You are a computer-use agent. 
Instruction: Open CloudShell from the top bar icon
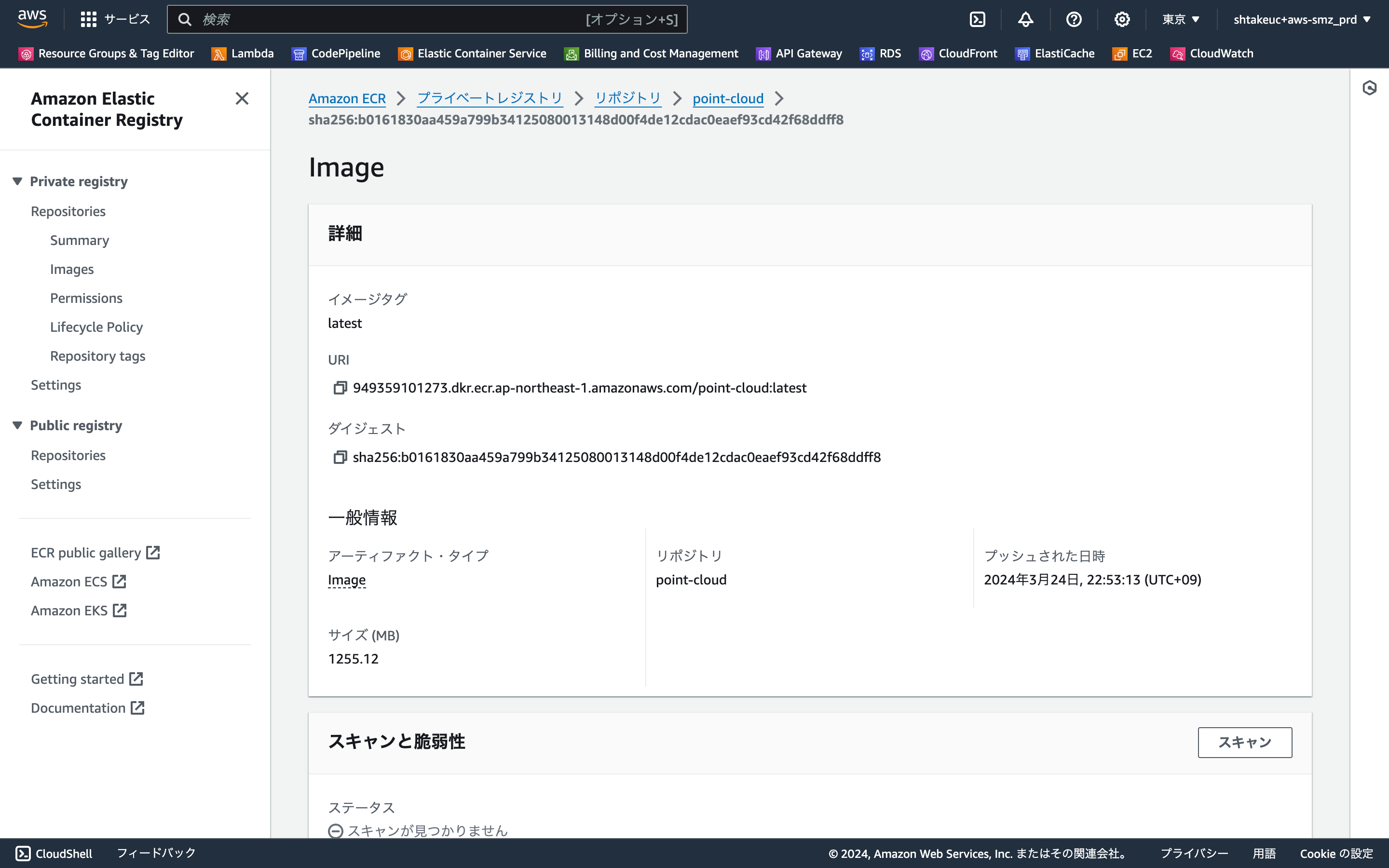point(978,19)
